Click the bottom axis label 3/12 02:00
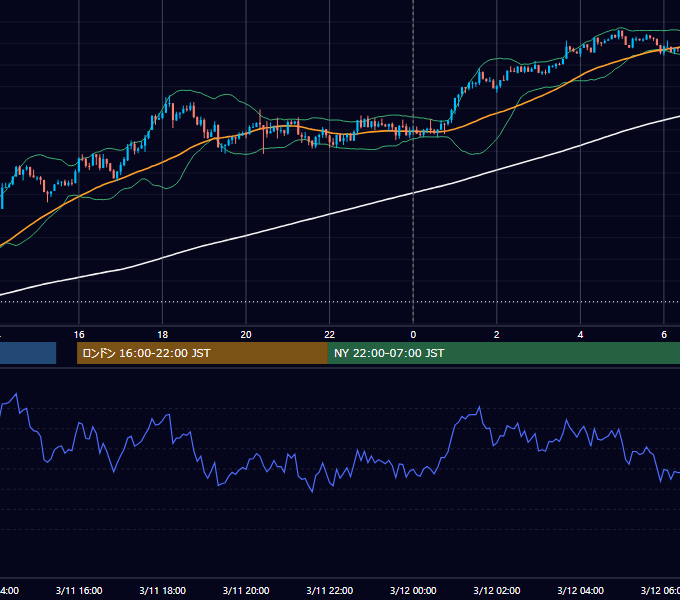Screen dimensions: 680x600 [x=497, y=590]
